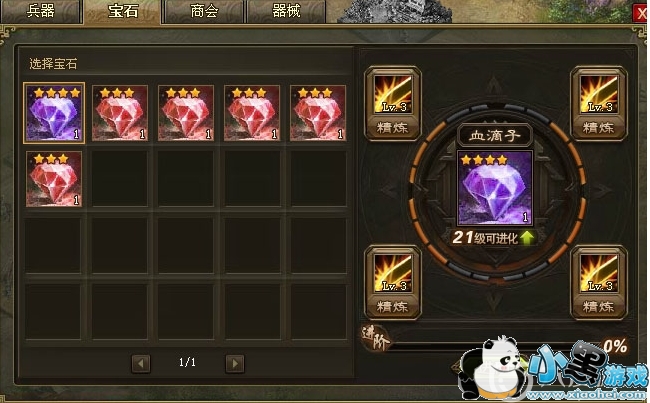Click the 进阶 advancement progress bar

(x=493, y=345)
